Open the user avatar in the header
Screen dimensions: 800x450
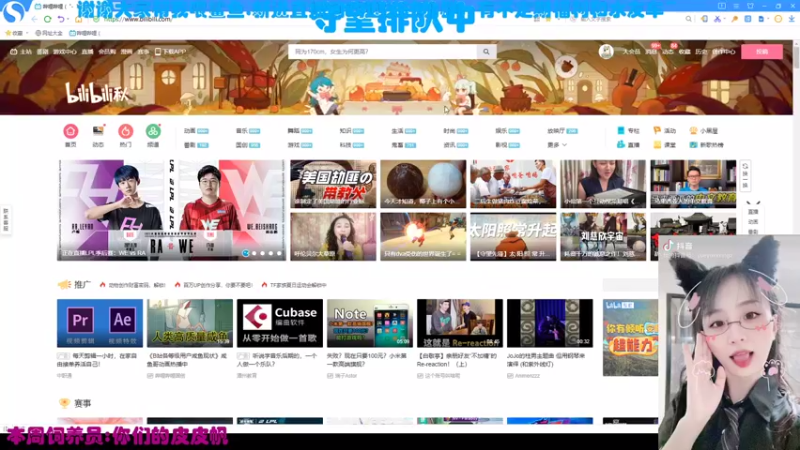pyautogui.click(x=606, y=52)
